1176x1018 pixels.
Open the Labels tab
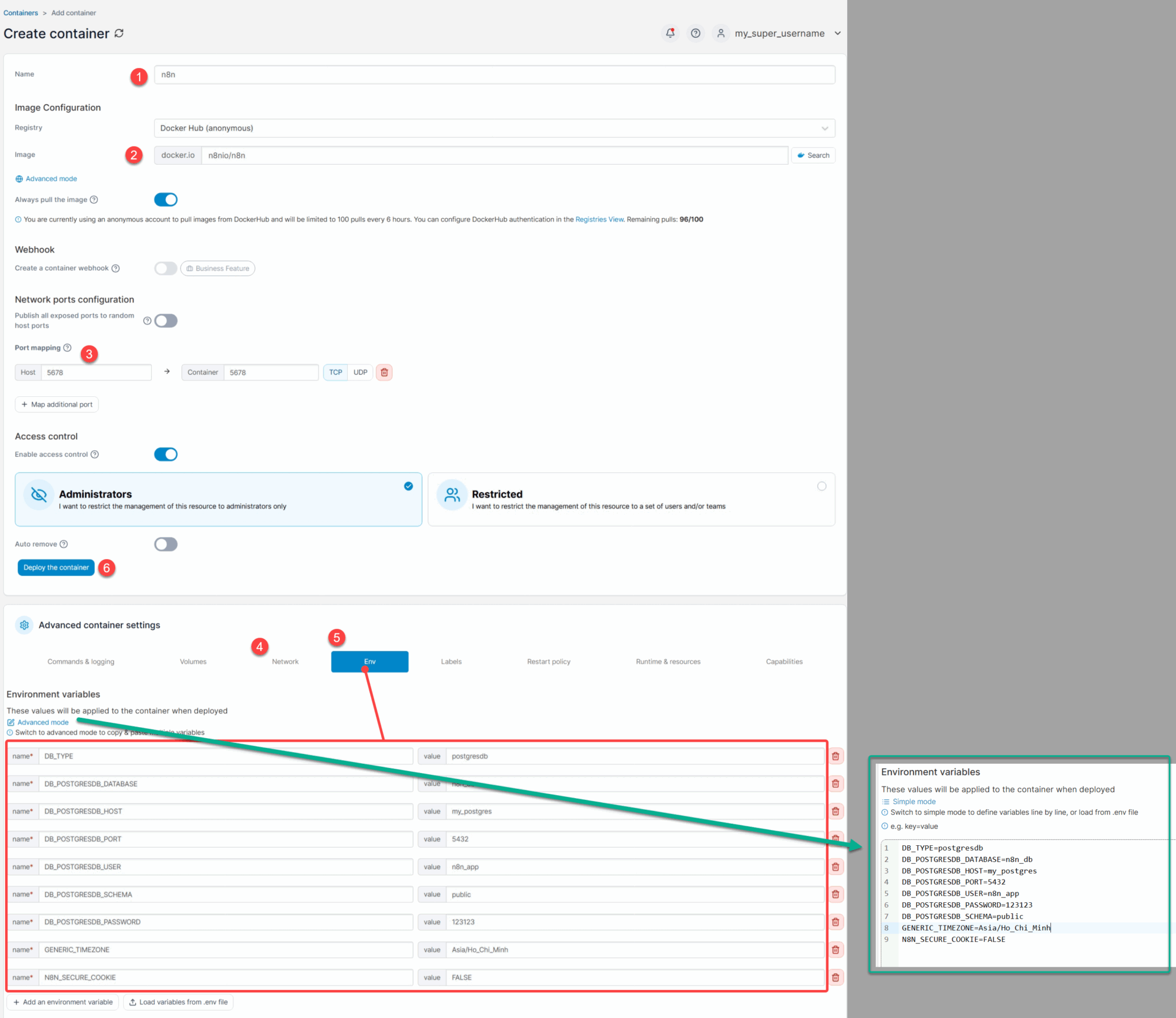pyautogui.click(x=451, y=662)
